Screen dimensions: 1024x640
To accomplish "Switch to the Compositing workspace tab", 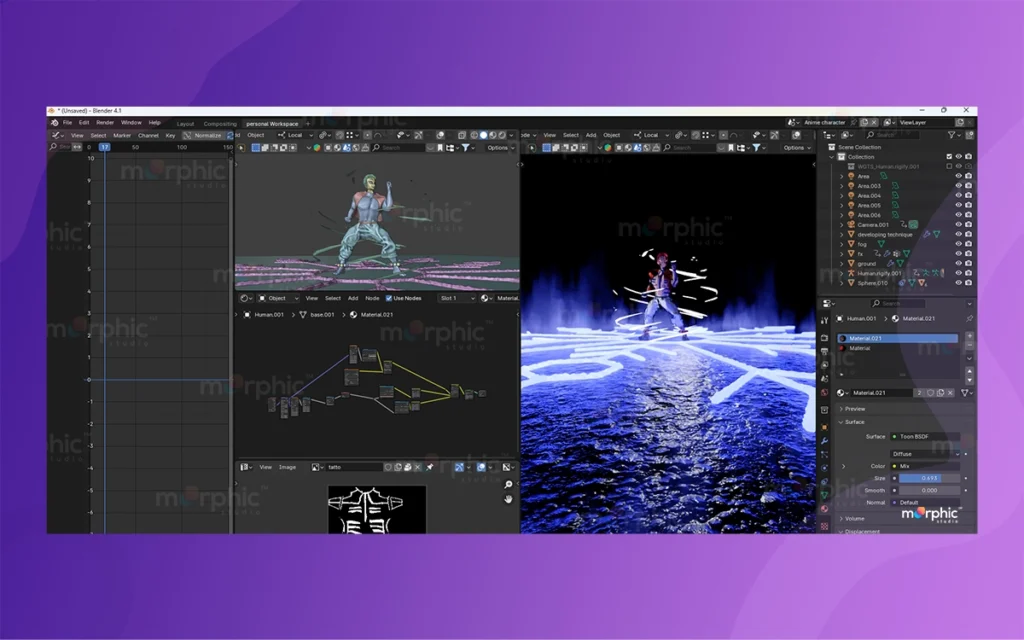I will click(220, 124).
